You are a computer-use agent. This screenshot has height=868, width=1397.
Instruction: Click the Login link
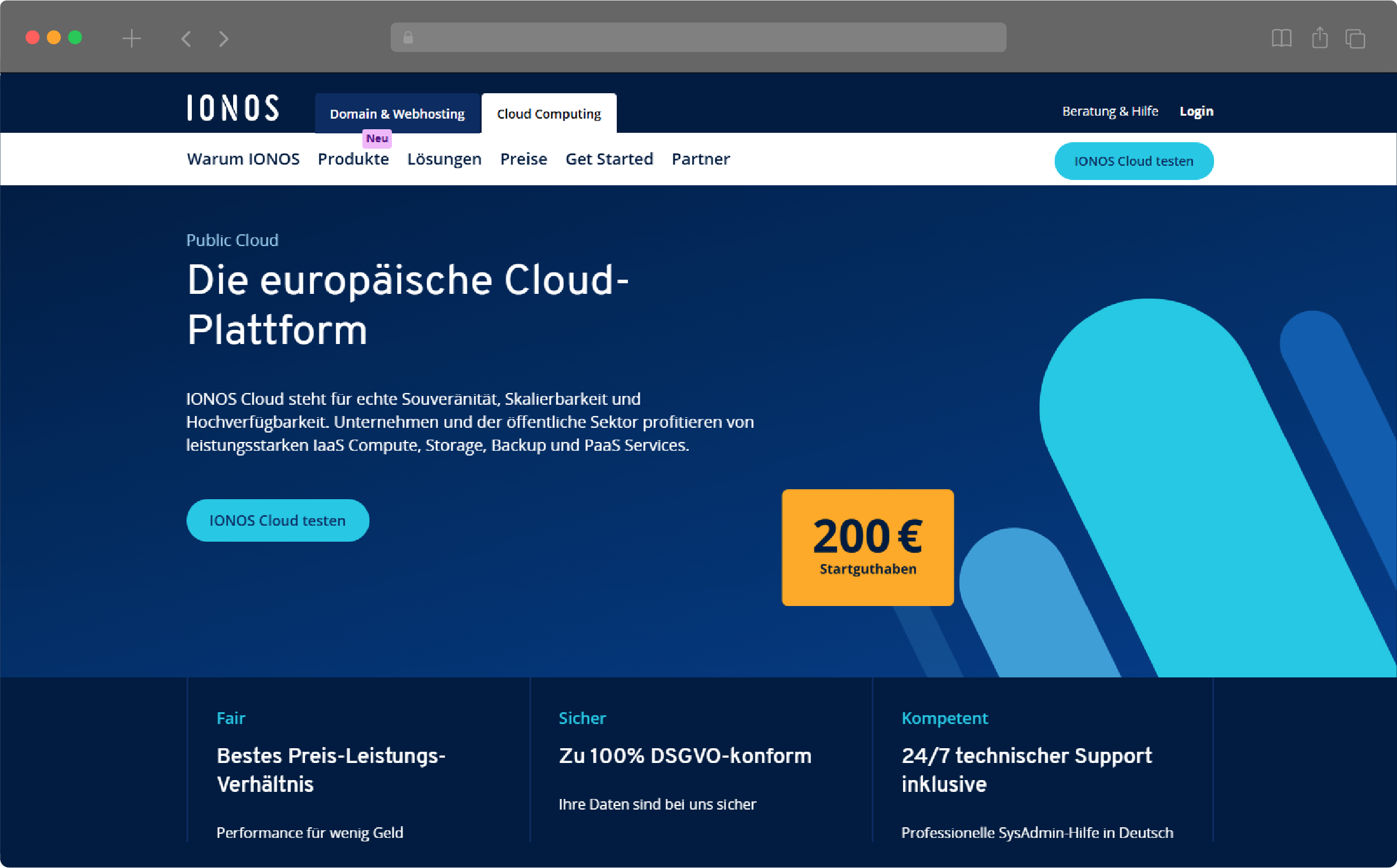tap(1196, 111)
